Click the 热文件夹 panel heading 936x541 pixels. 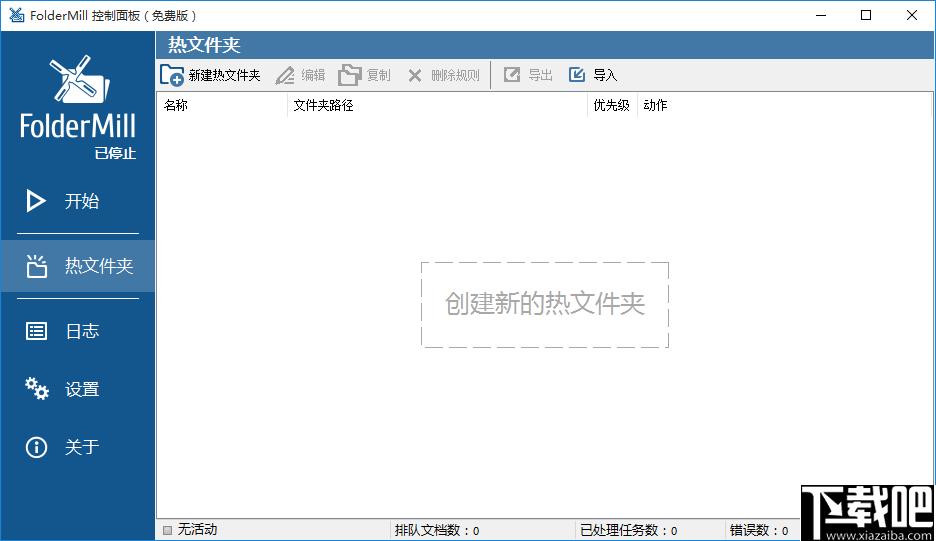tap(204, 45)
